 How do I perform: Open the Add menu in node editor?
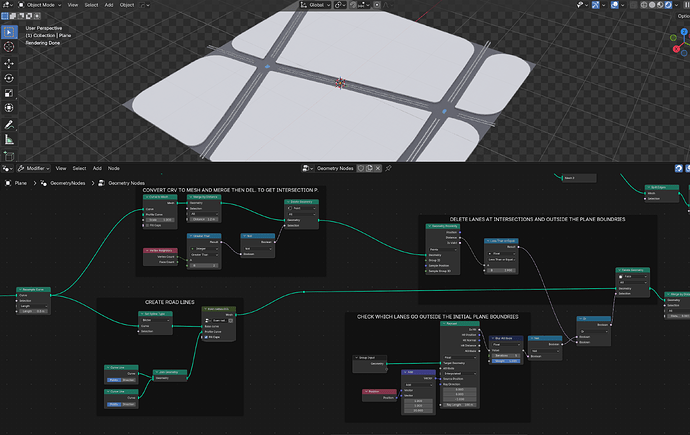click(x=97, y=168)
